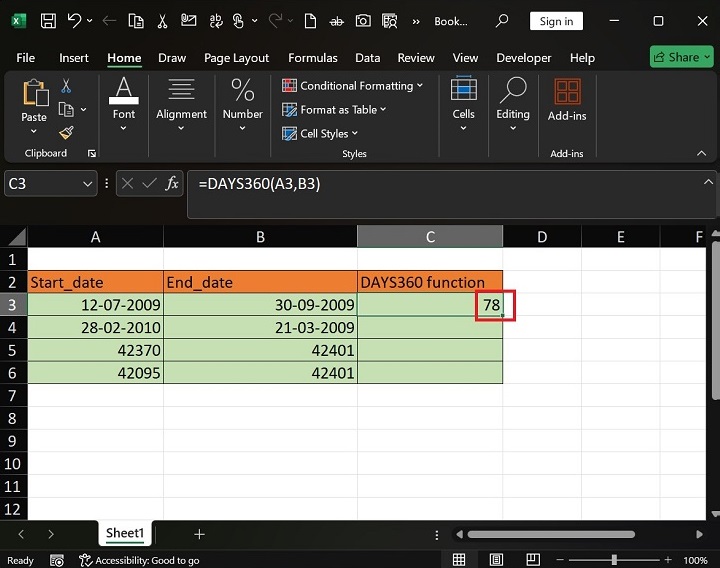Click the camera icon in quick access toolbar
This screenshot has height=568, width=720.
363,21
